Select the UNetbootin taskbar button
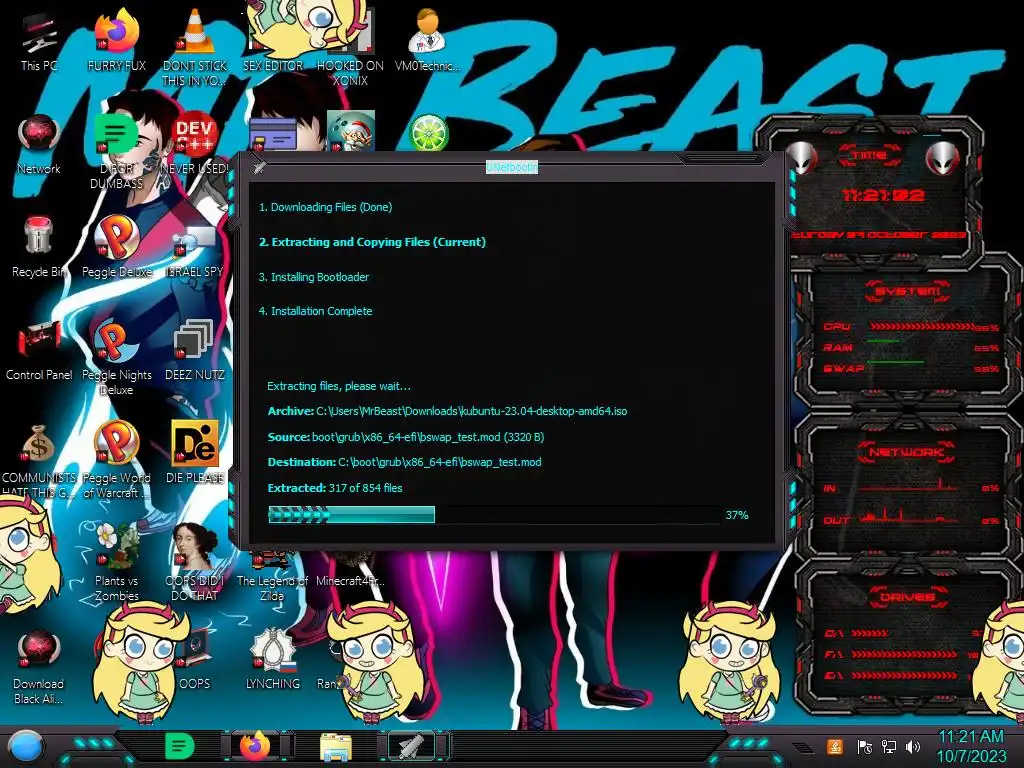 [413, 746]
